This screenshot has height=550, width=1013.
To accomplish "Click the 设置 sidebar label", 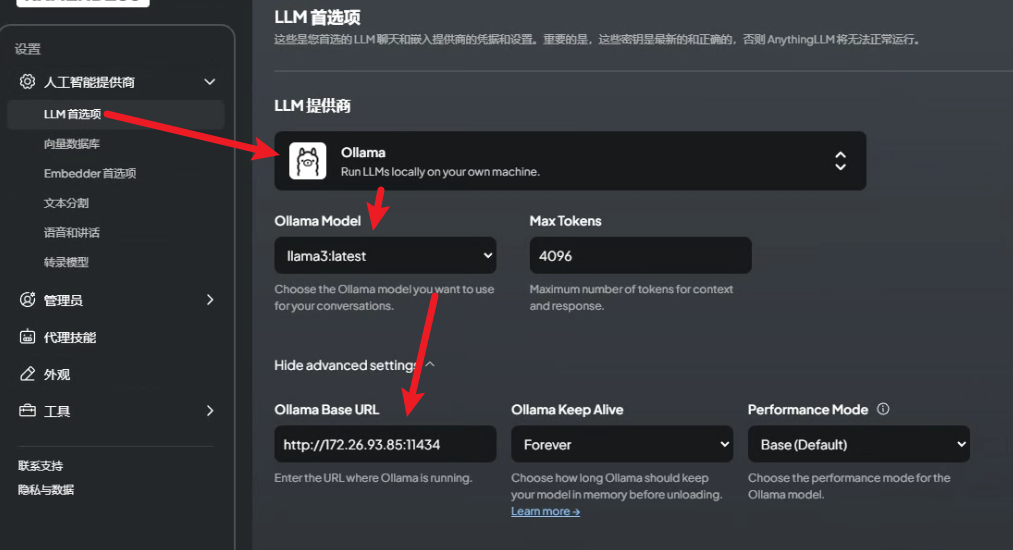I will (28, 49).
